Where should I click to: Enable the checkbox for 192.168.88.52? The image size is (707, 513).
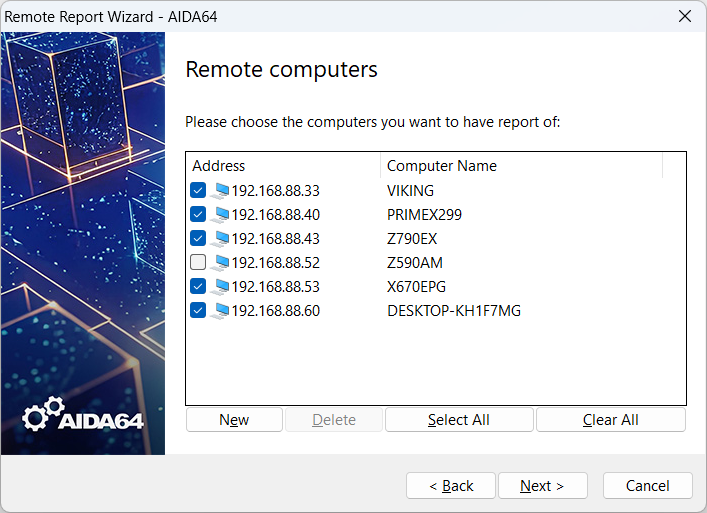(x=198, y=262)
